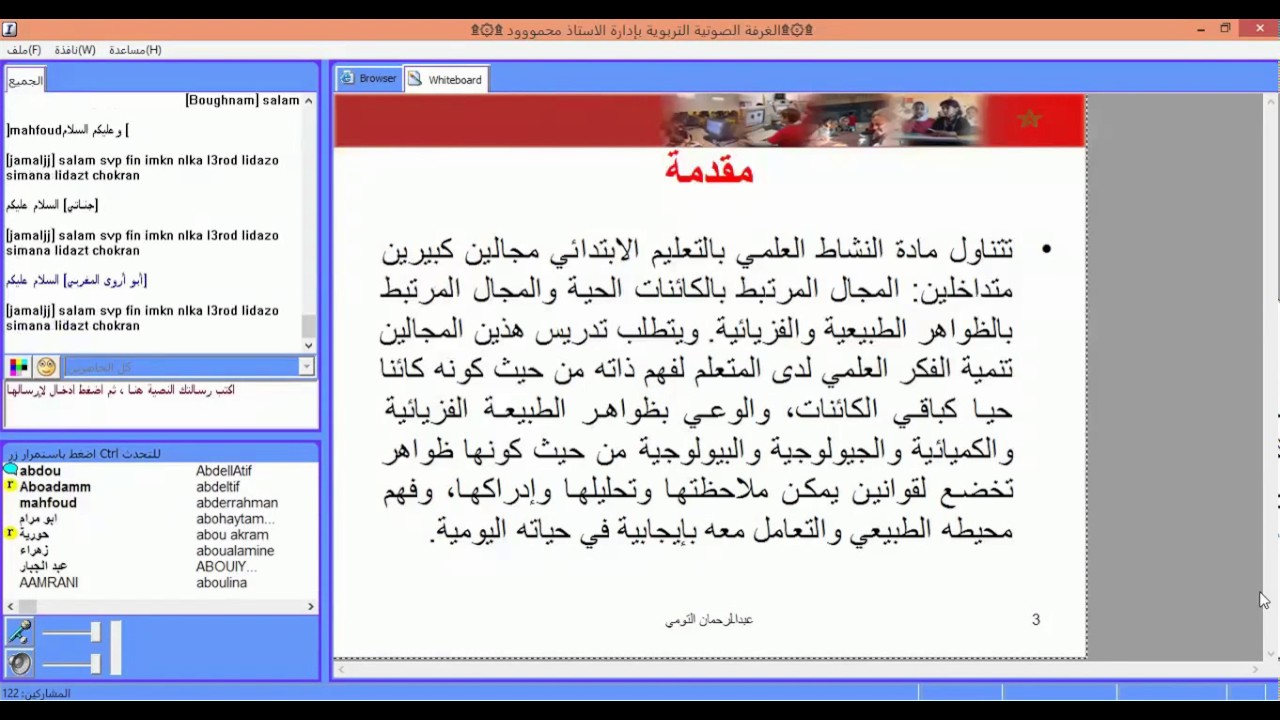Switch to the Browser tab
The width and height of the screenshot is (1280, 720).
pos(368,78)
